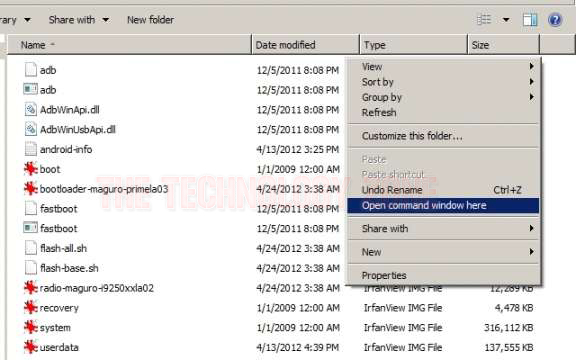Click the IrfanView icon beside system

tap(31, 327)
